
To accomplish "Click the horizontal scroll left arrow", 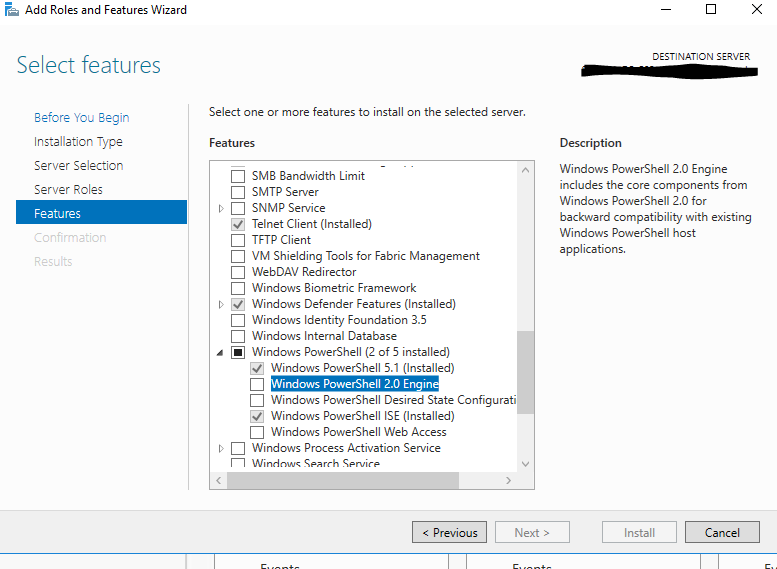I will coord(219,480).
